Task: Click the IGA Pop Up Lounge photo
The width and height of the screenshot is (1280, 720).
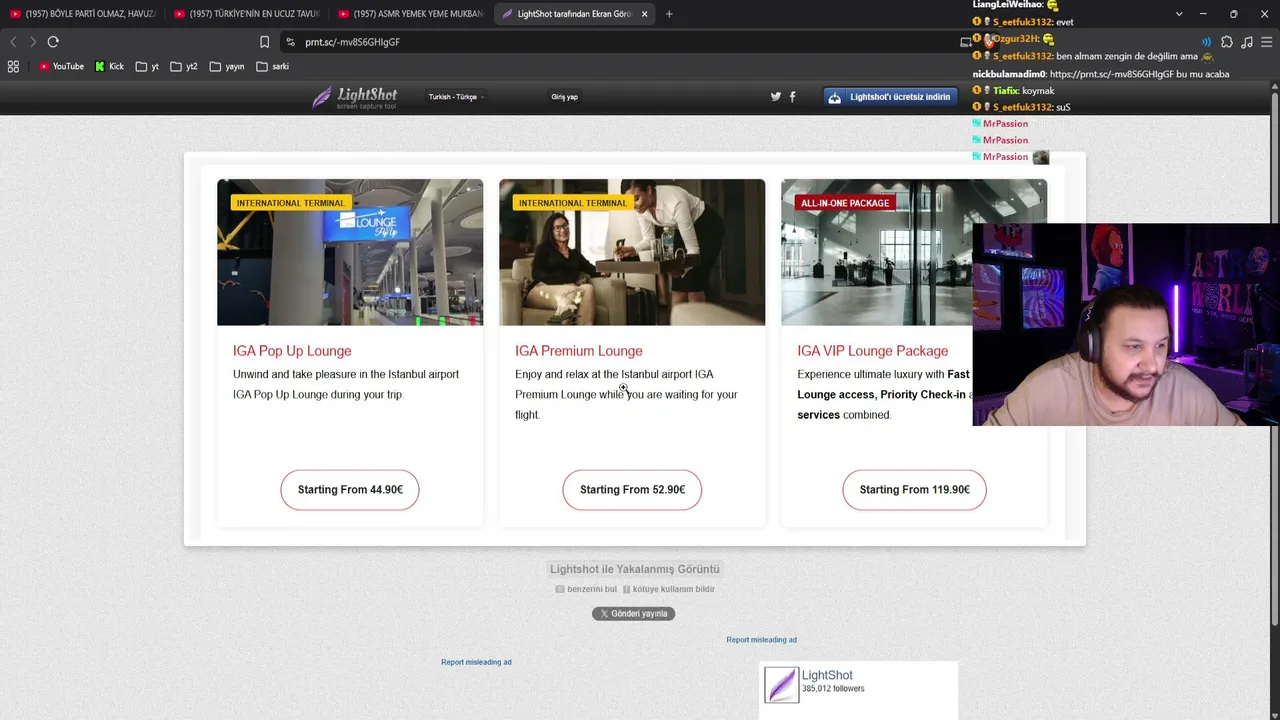Action: click(x=350, y=252)
